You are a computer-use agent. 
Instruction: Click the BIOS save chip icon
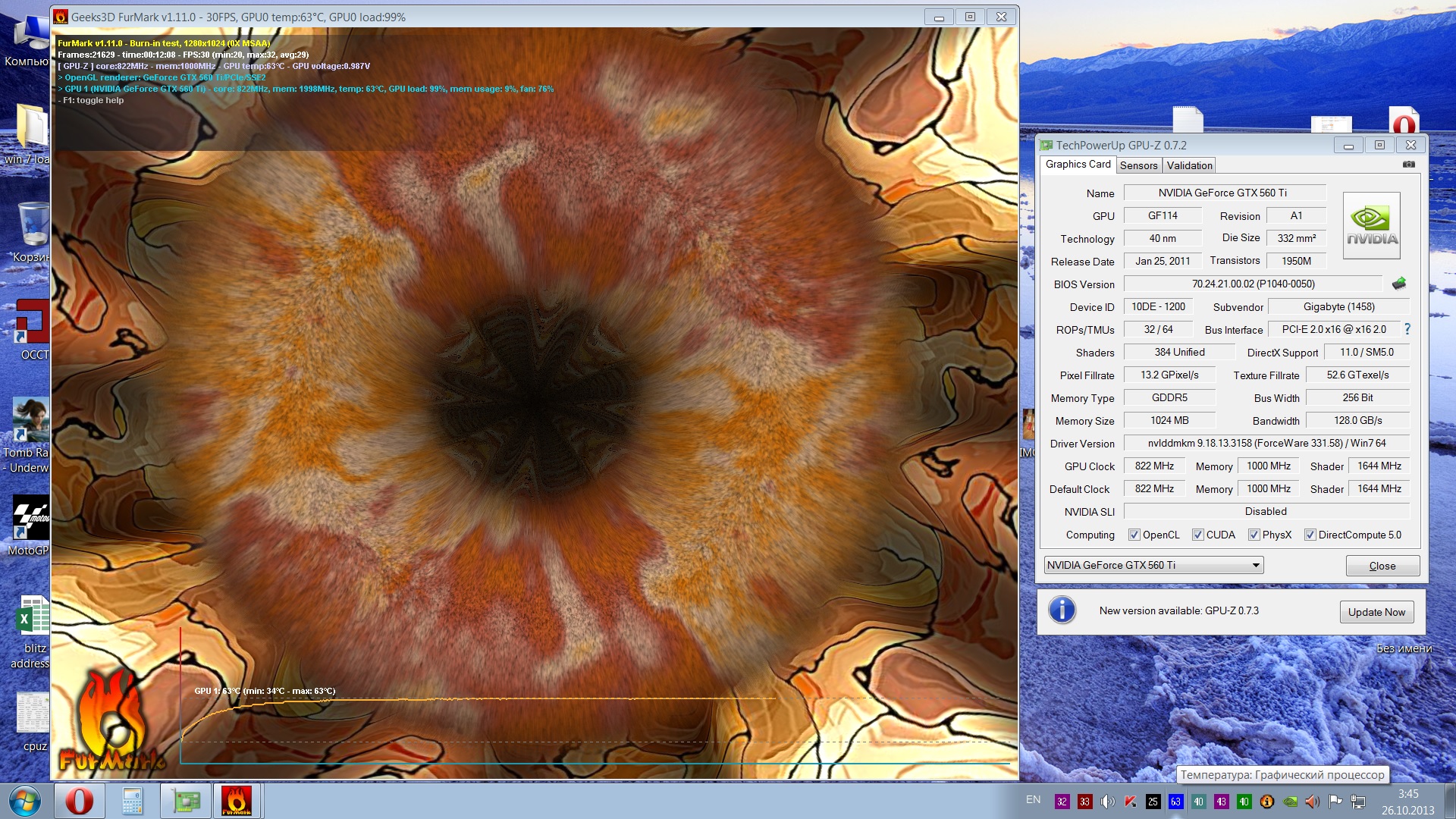1399,284
